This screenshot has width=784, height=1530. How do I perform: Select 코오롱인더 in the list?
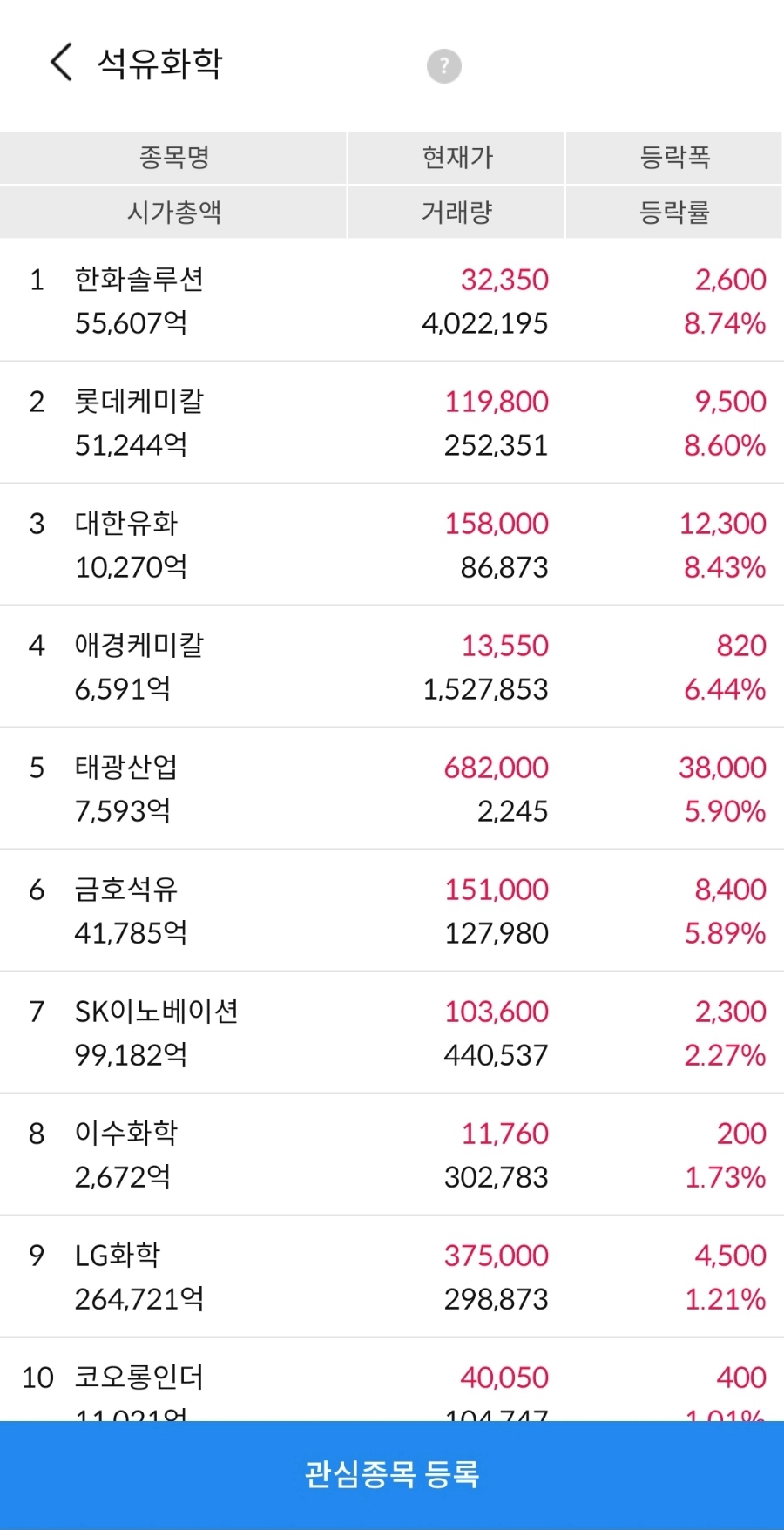(x=392, y=1380)
